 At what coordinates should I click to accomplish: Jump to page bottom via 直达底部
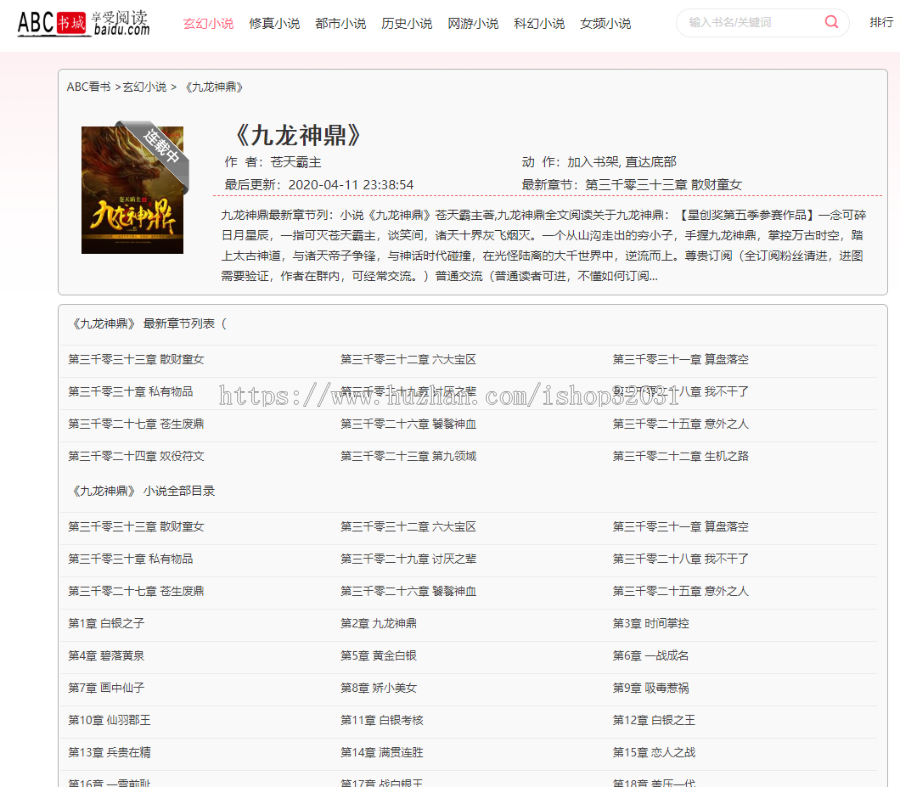click(653, 164)
